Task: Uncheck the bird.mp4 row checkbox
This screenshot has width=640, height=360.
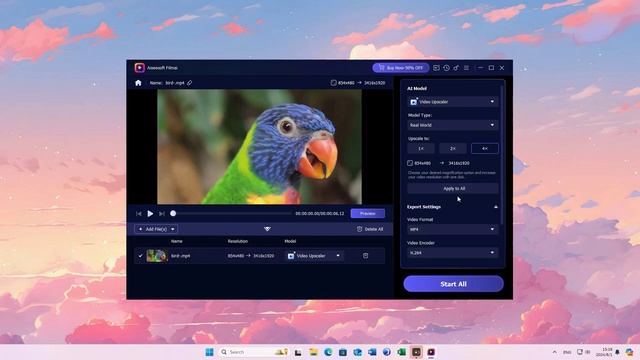Action: (x=140, y=256)
